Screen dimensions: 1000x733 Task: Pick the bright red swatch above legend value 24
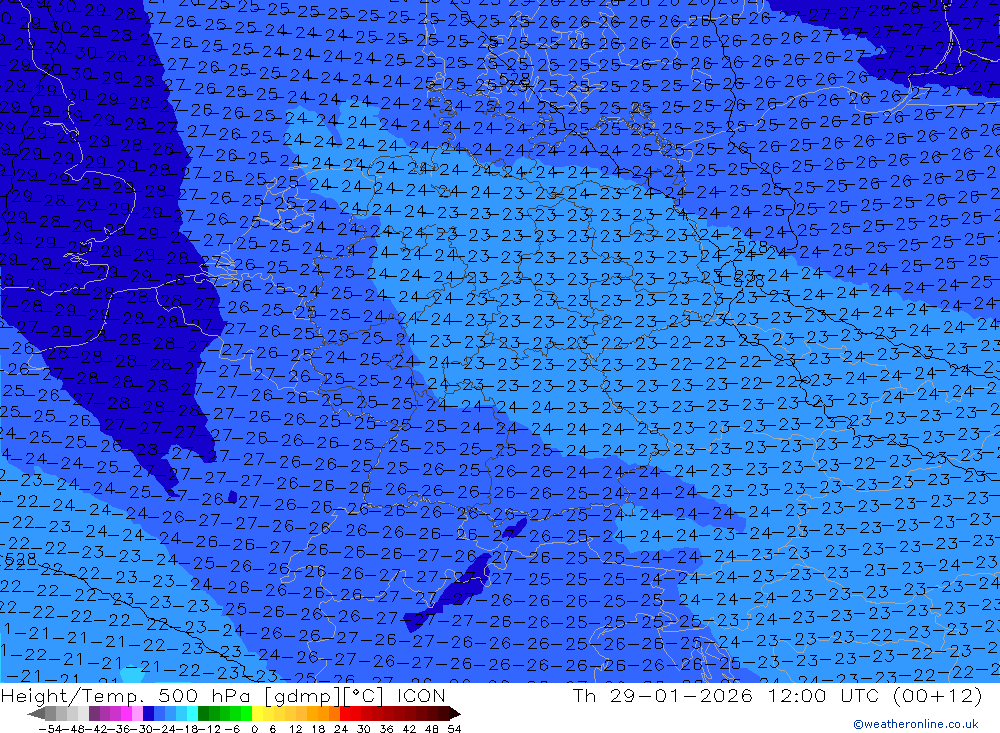click(345, 714)
